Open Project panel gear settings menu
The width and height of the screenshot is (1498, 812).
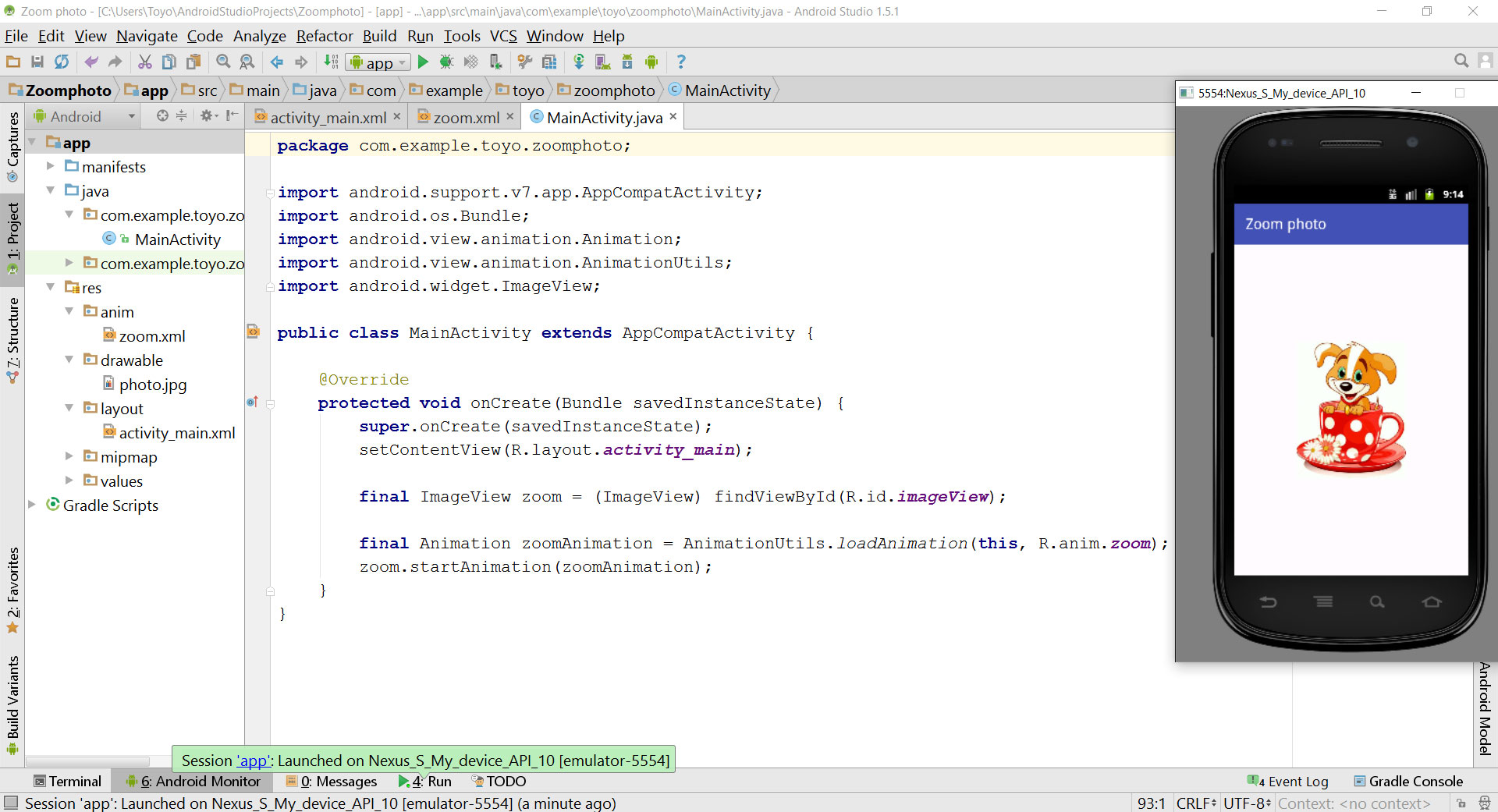pyautogui.click(x=208, y=115)
